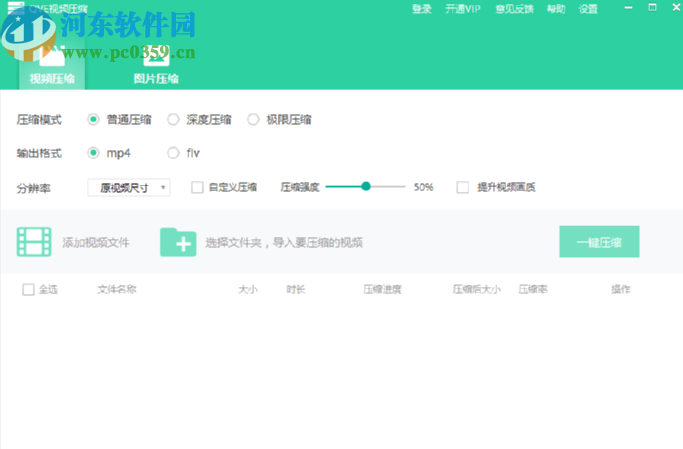Enable the 提升视频画质 checkbox
The height and width of the screenshot is (449, 683).
pos(463,187)
